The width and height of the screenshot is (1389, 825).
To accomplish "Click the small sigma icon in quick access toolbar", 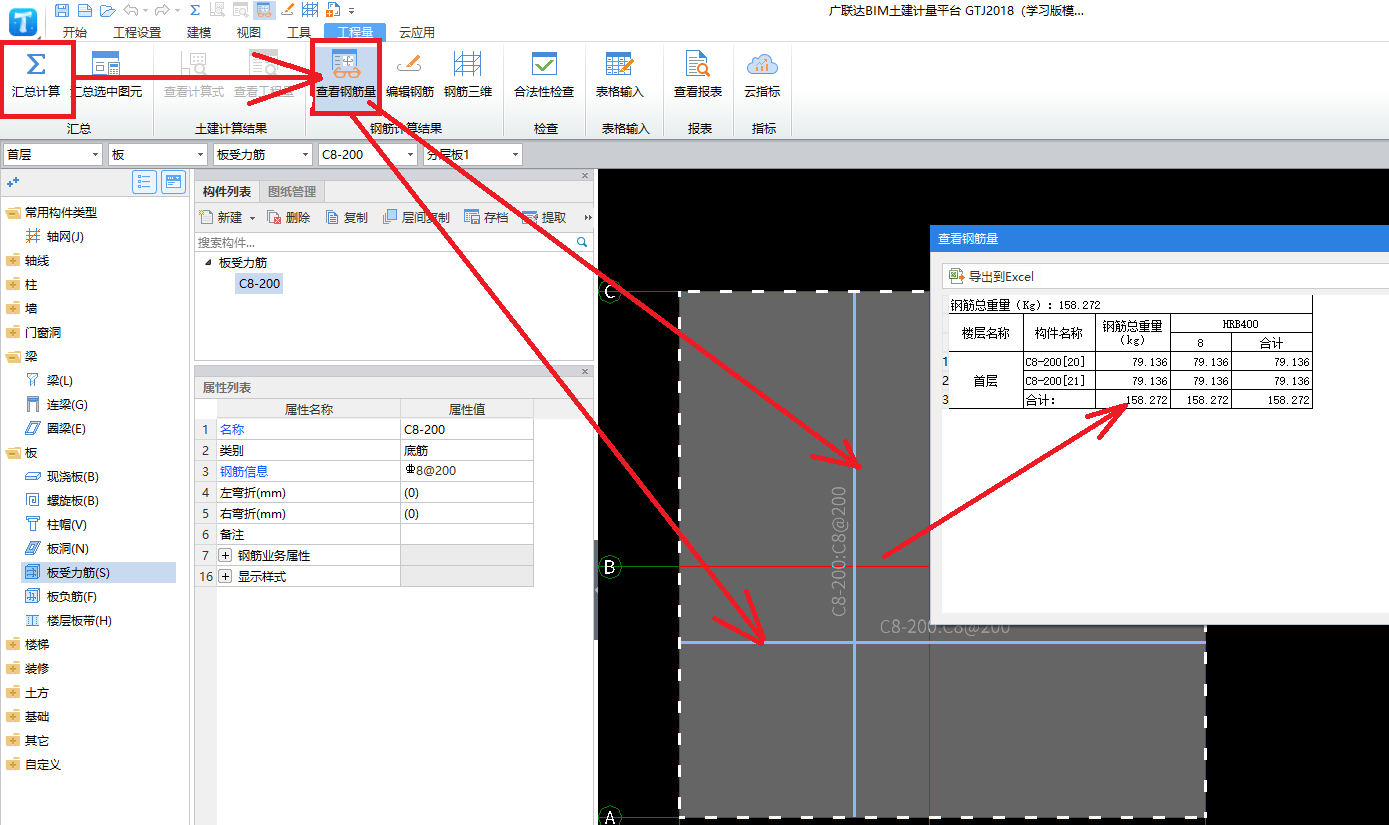I will 194,10.
